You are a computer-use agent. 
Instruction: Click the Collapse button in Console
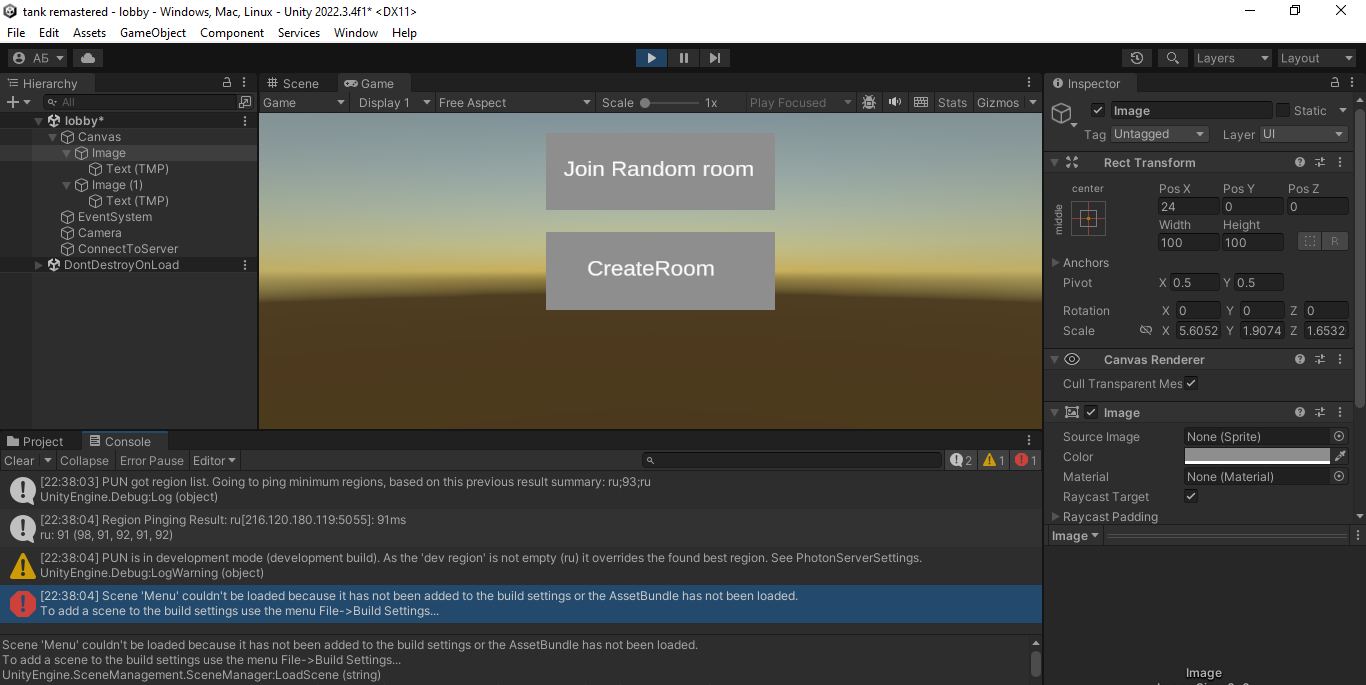84,461
